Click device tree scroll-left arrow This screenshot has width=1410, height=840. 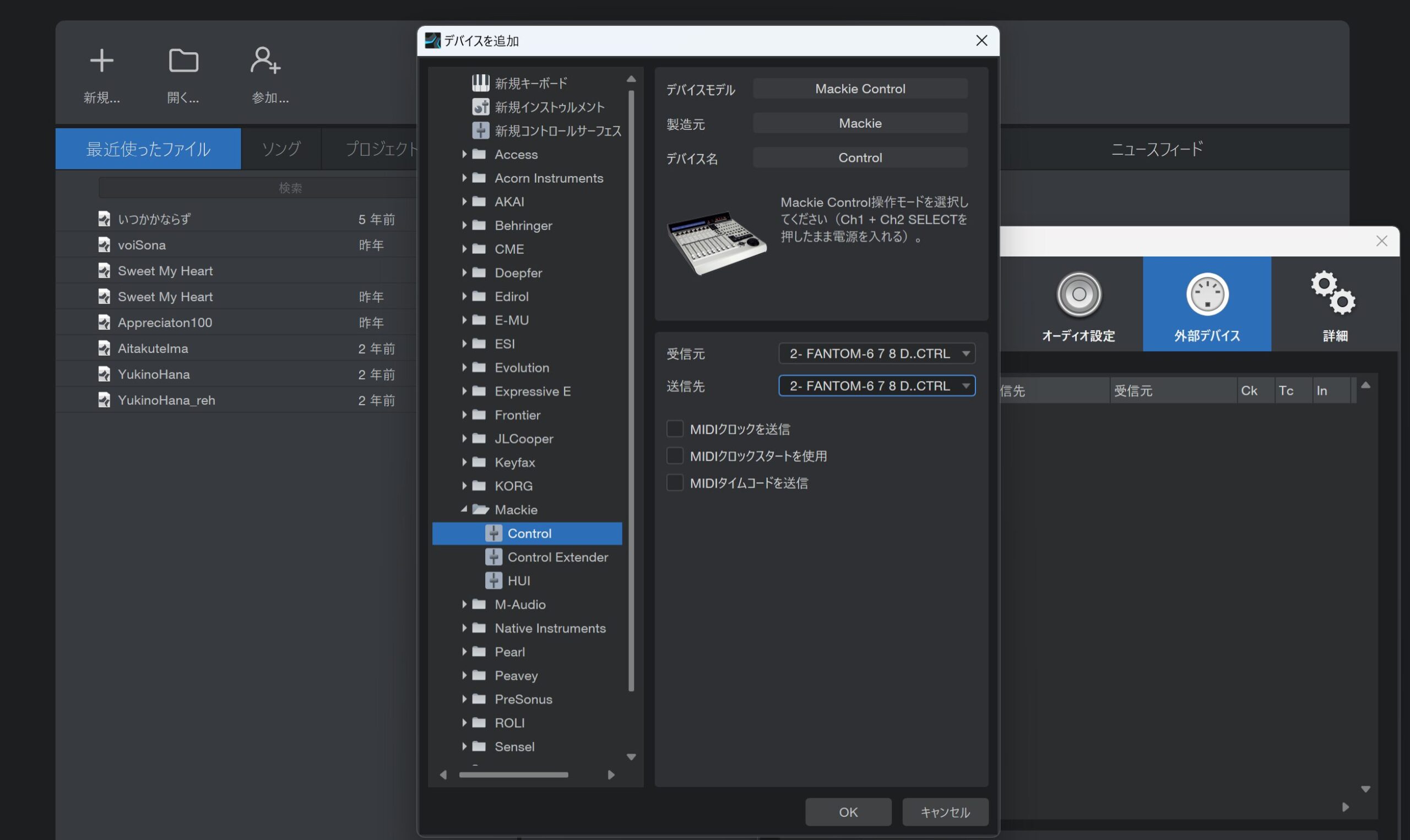[x=443, y=775]
